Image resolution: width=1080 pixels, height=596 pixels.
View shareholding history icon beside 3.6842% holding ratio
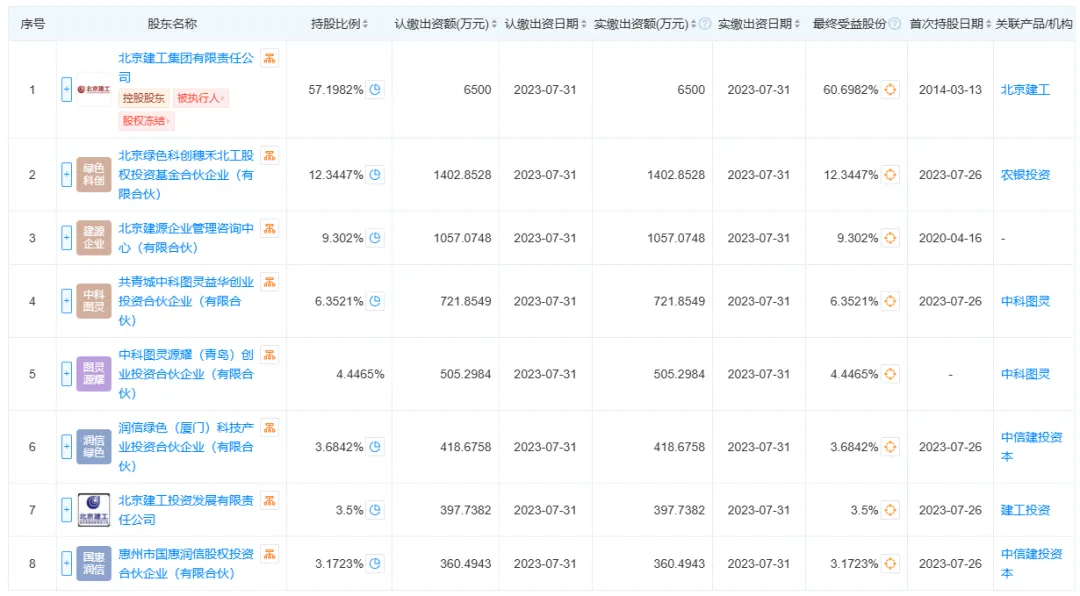(375, 447)
